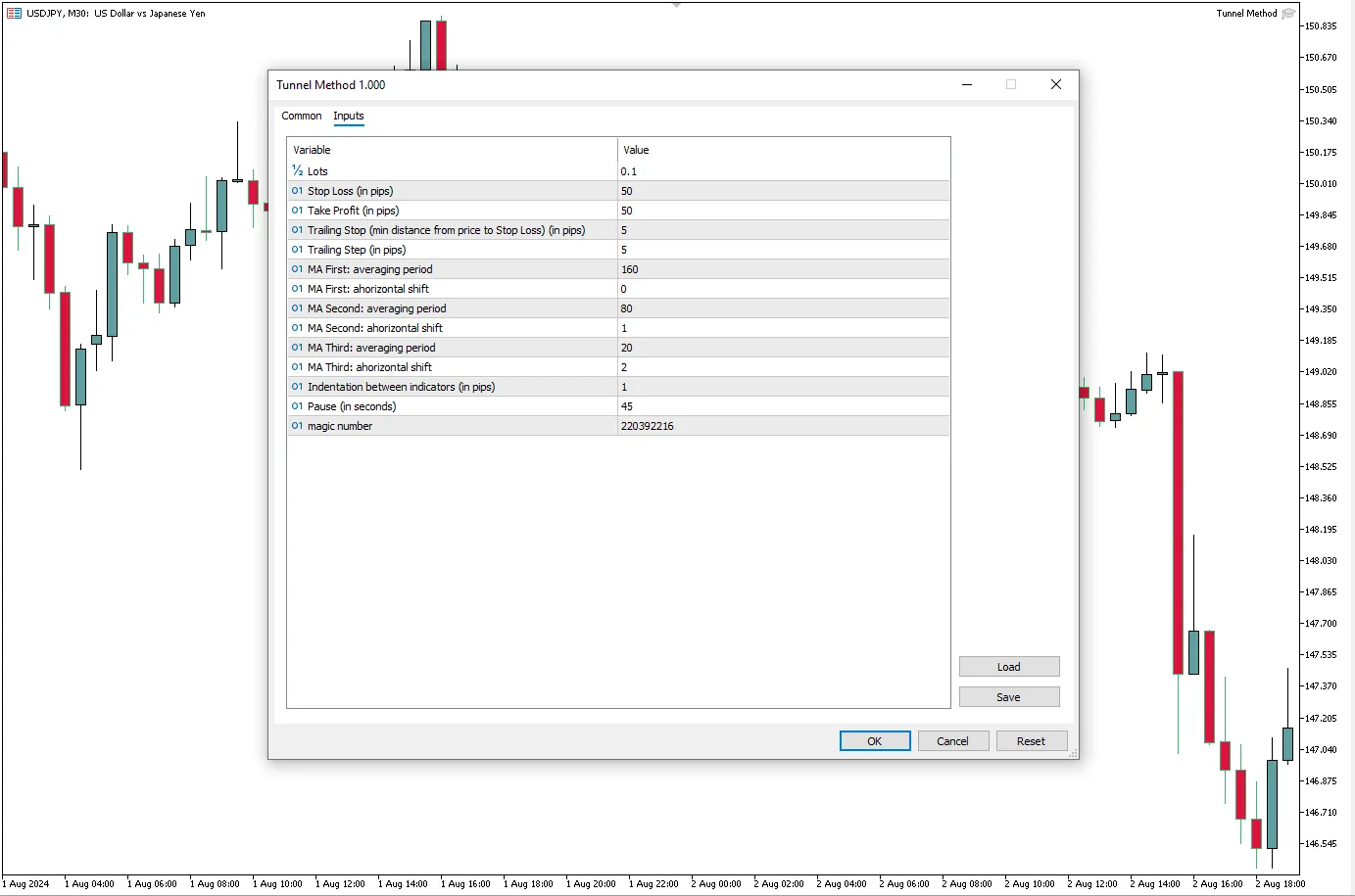Edit the Take Profit value
The height and width of the screenshot is (896, 1355).
pyautogui.click(x=784, y=211)
